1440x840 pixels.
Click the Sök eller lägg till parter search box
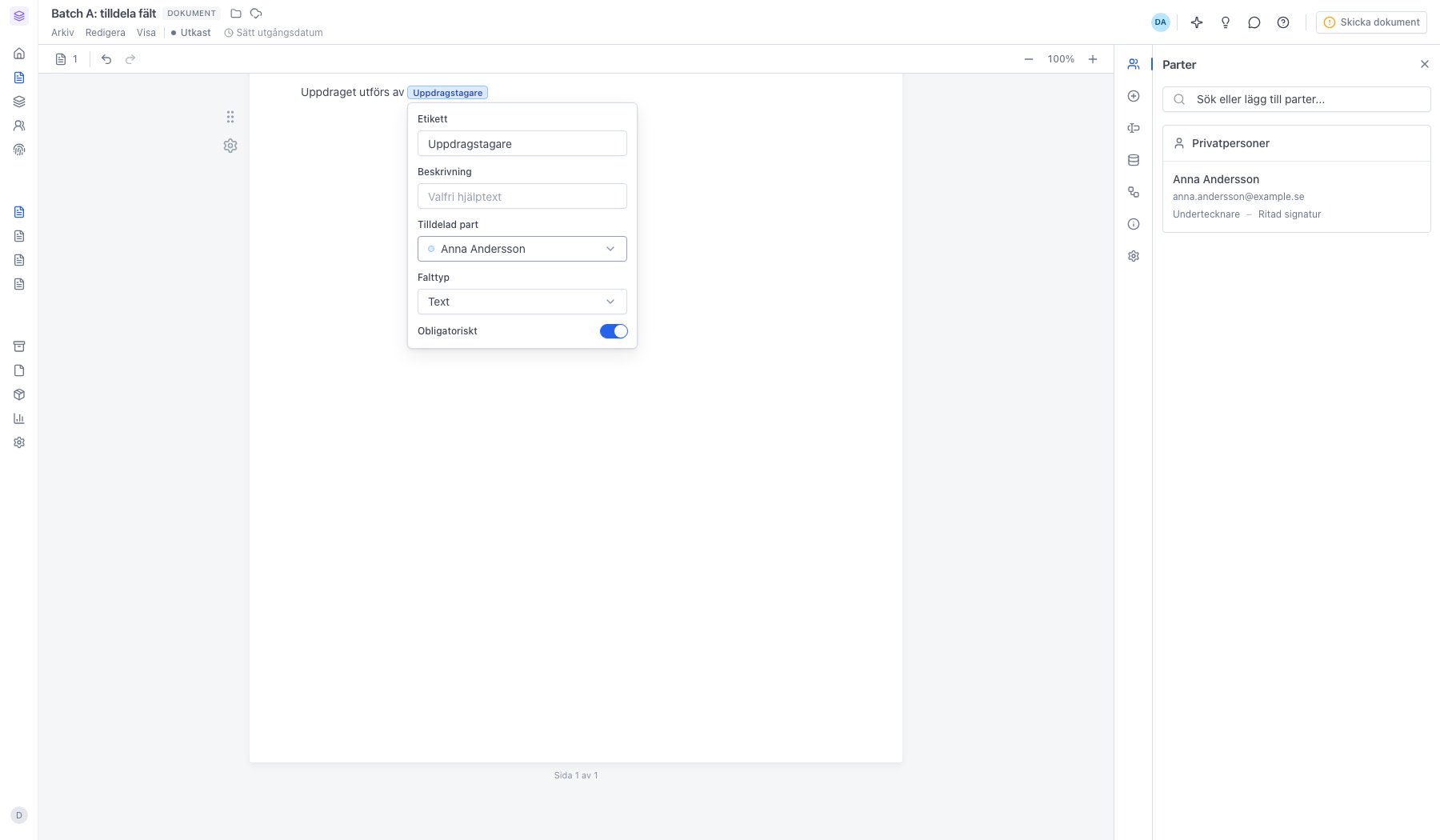[x=1296, y=99]
